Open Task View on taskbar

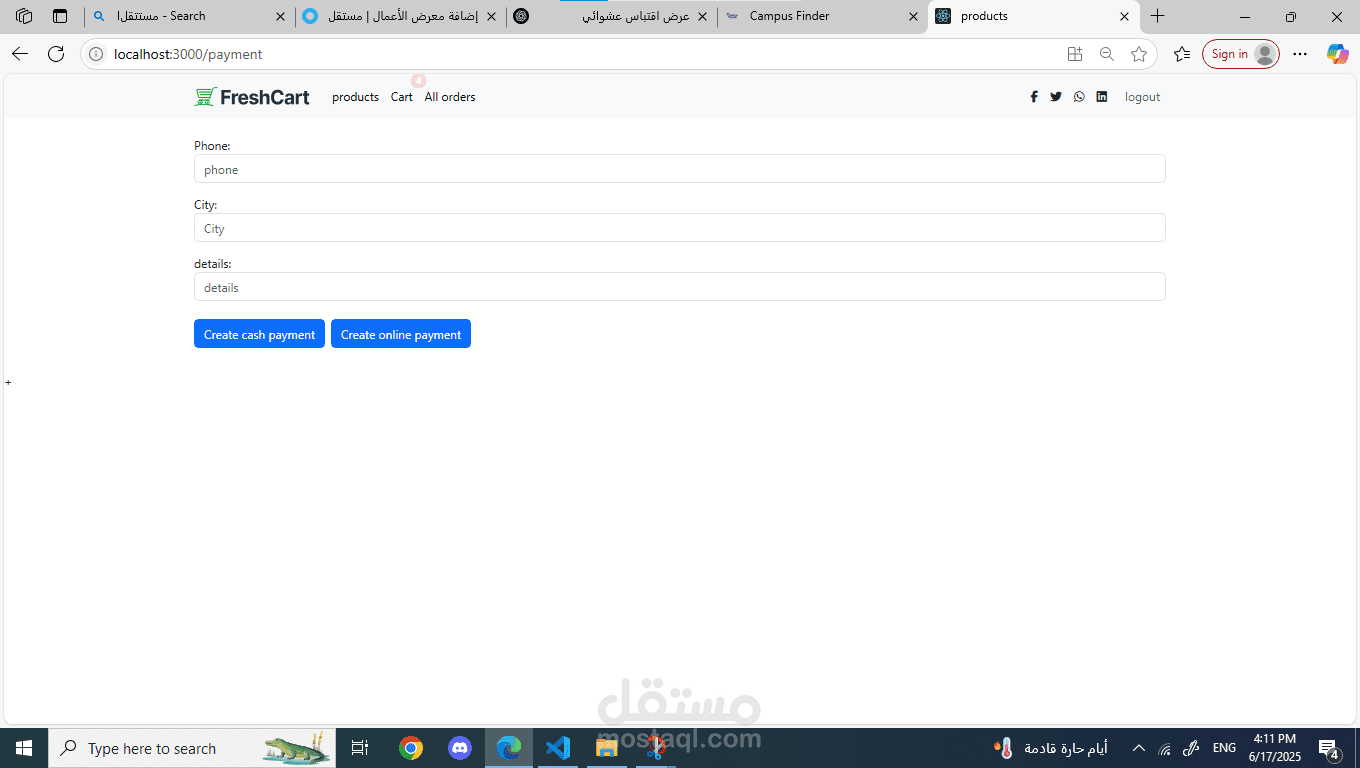click(x=360, y=748)
